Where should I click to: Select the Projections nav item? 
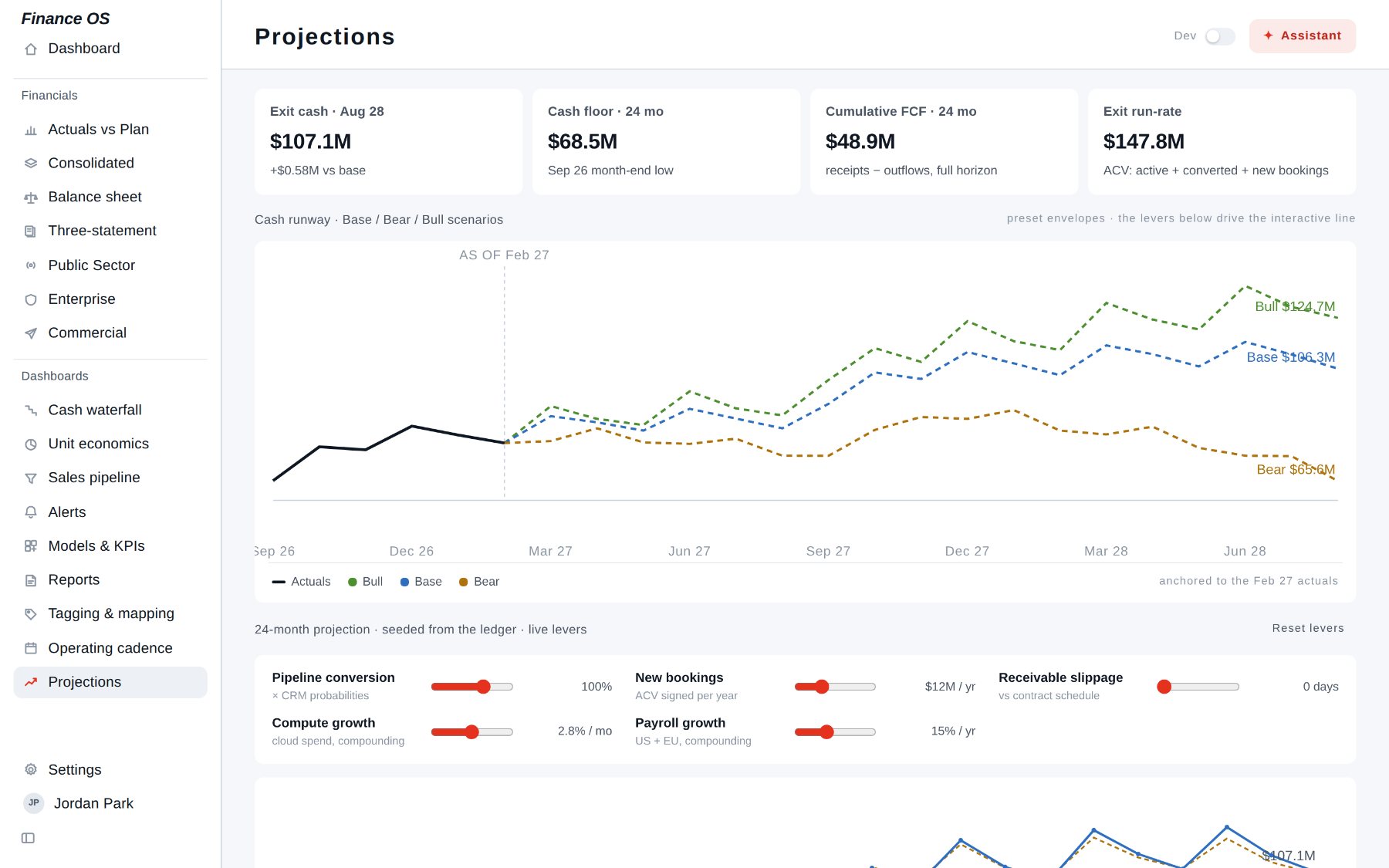(x=110, y=682)
